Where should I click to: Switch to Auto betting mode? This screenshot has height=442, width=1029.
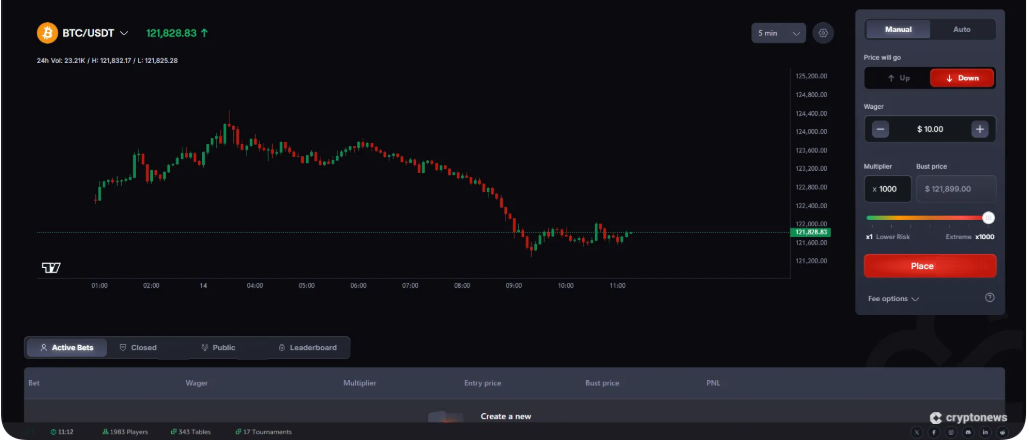[x=961, y=29]
